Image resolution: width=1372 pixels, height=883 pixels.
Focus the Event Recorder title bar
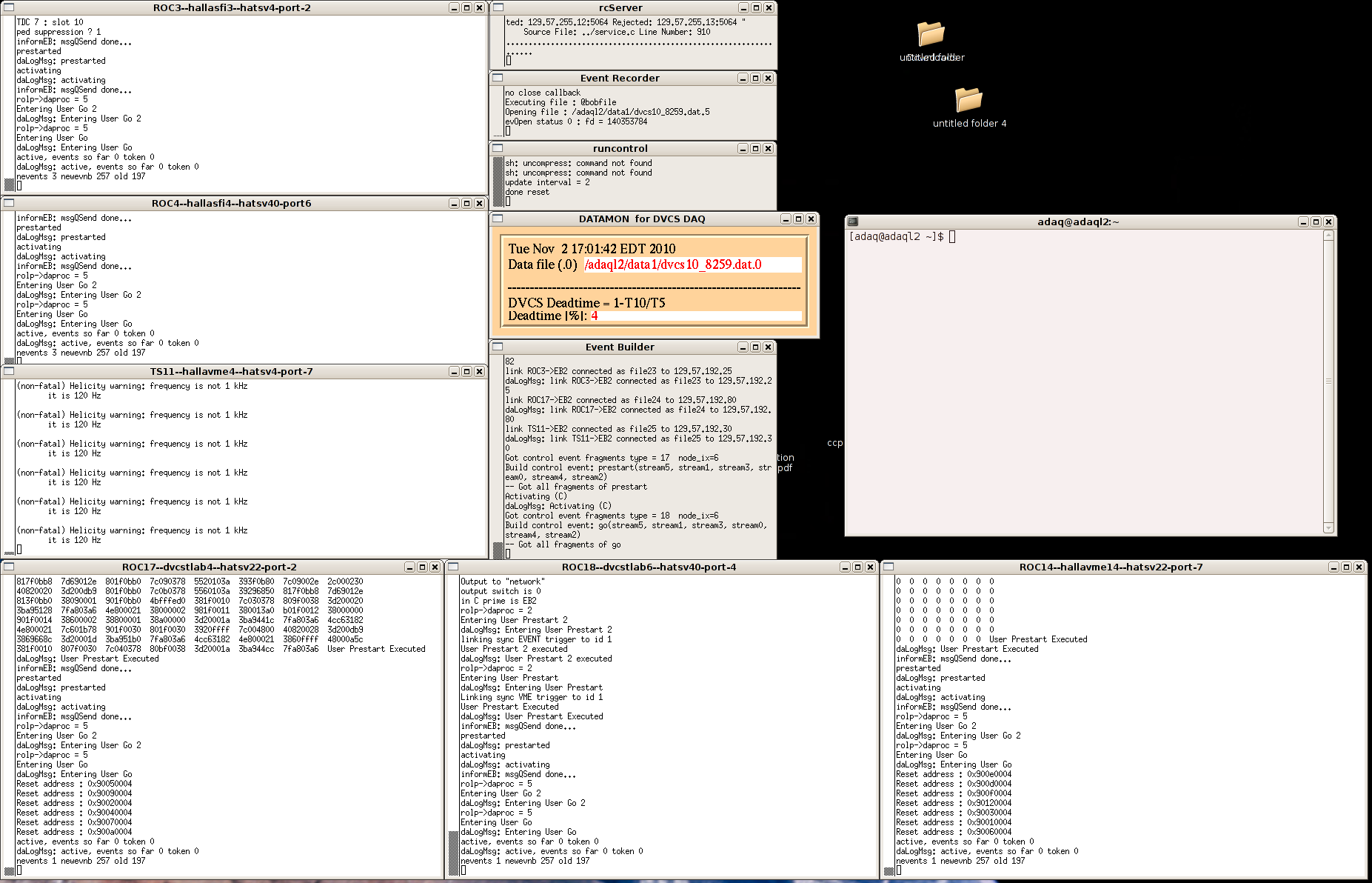[x=620, y=78]
